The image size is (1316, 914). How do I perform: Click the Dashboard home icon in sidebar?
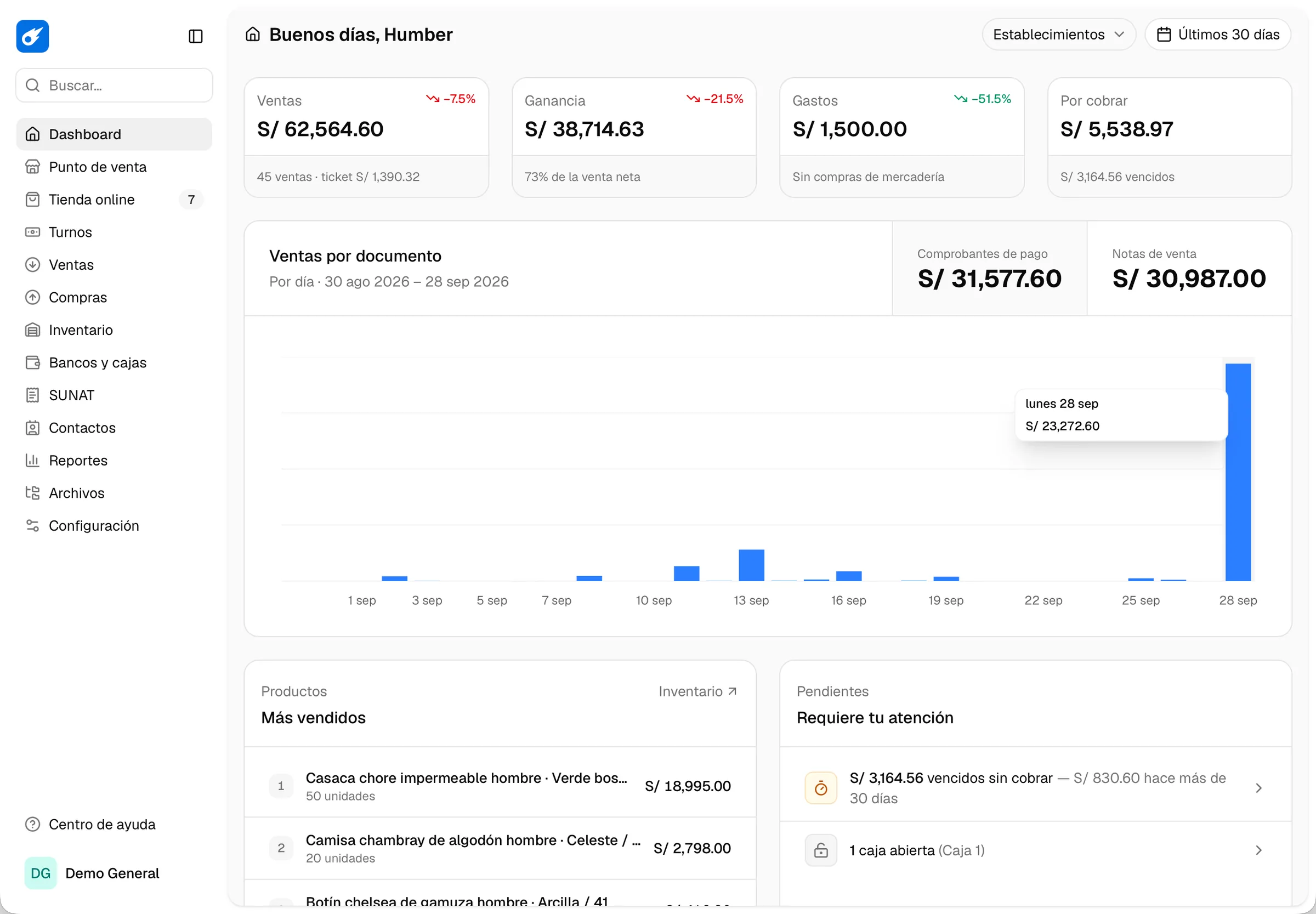(33, 134)
